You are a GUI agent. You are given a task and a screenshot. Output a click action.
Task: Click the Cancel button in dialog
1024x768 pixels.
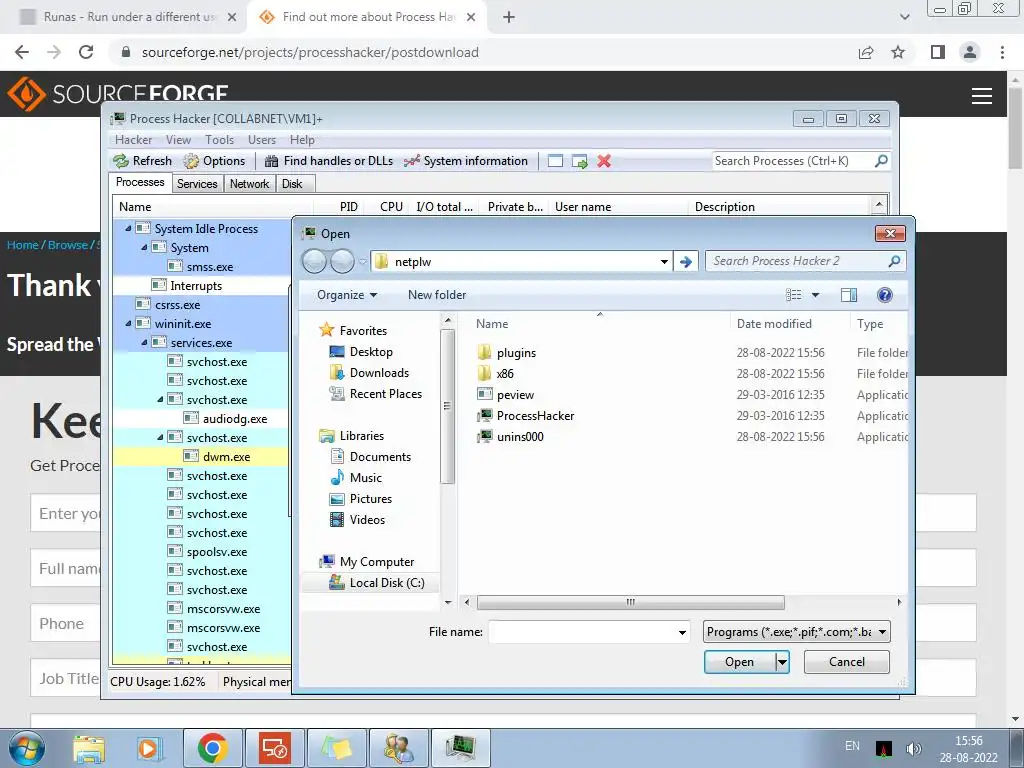846,662
